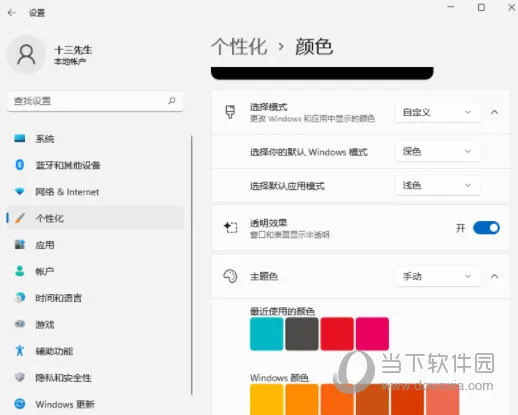Open 时间和语言 settings page
Screen dimensions: 518x415
tap(95, 298)
